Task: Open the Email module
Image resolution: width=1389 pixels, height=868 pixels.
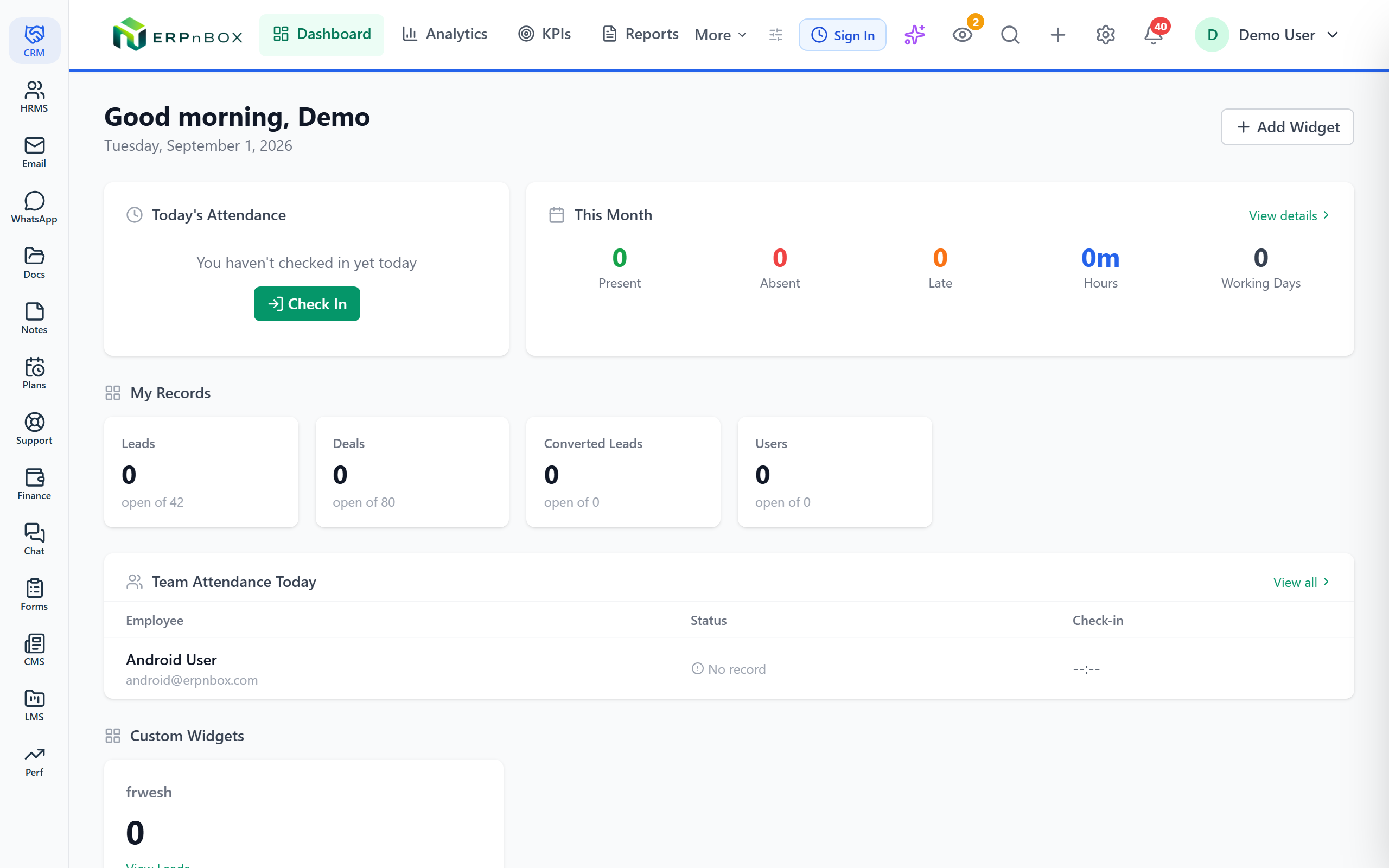Action: pyautogui.click(x=34, y=152)
